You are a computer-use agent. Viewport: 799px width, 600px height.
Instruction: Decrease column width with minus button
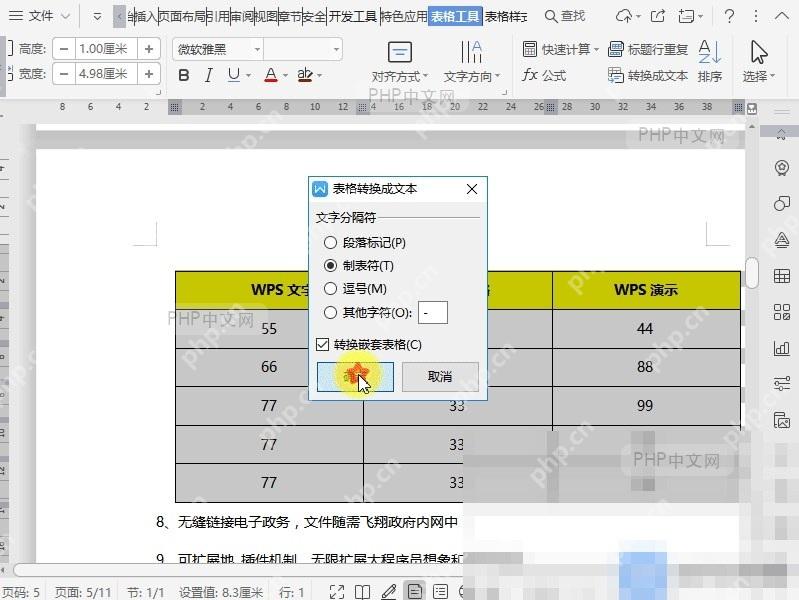click(x=64, y=74)
